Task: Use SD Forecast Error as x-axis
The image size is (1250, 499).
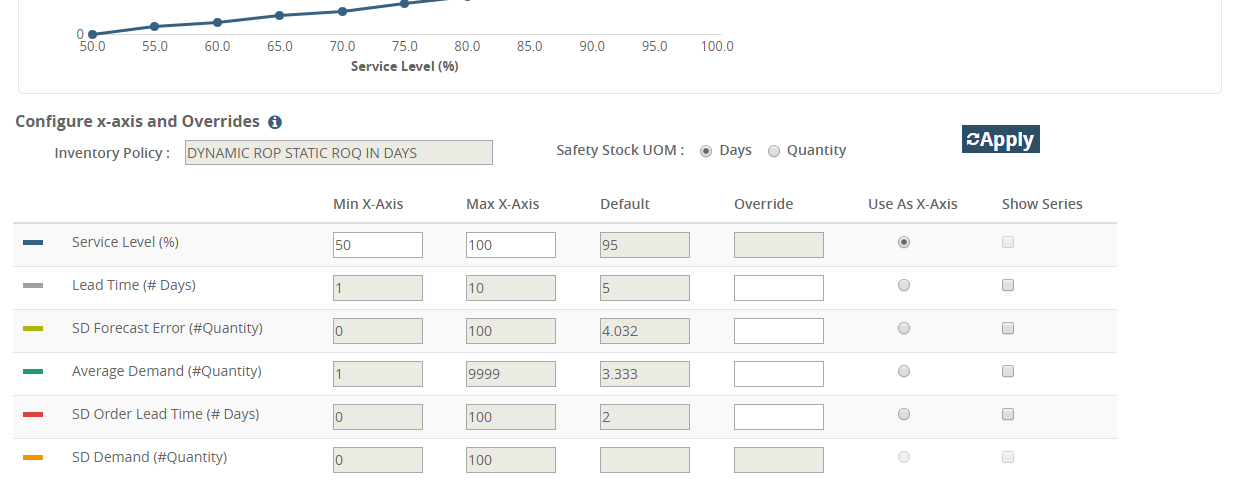Action: tap(904, 328)
